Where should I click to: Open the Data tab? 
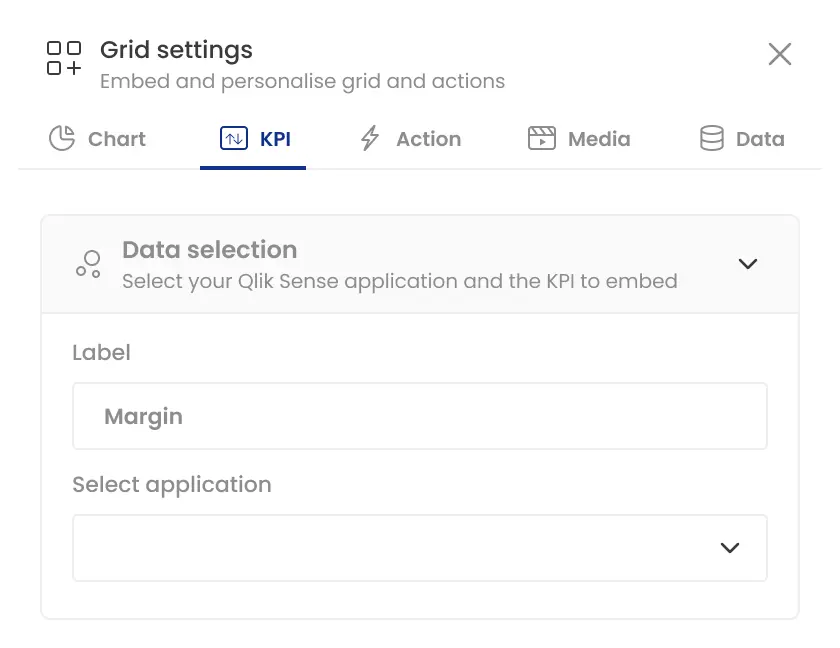pos(742,139)
